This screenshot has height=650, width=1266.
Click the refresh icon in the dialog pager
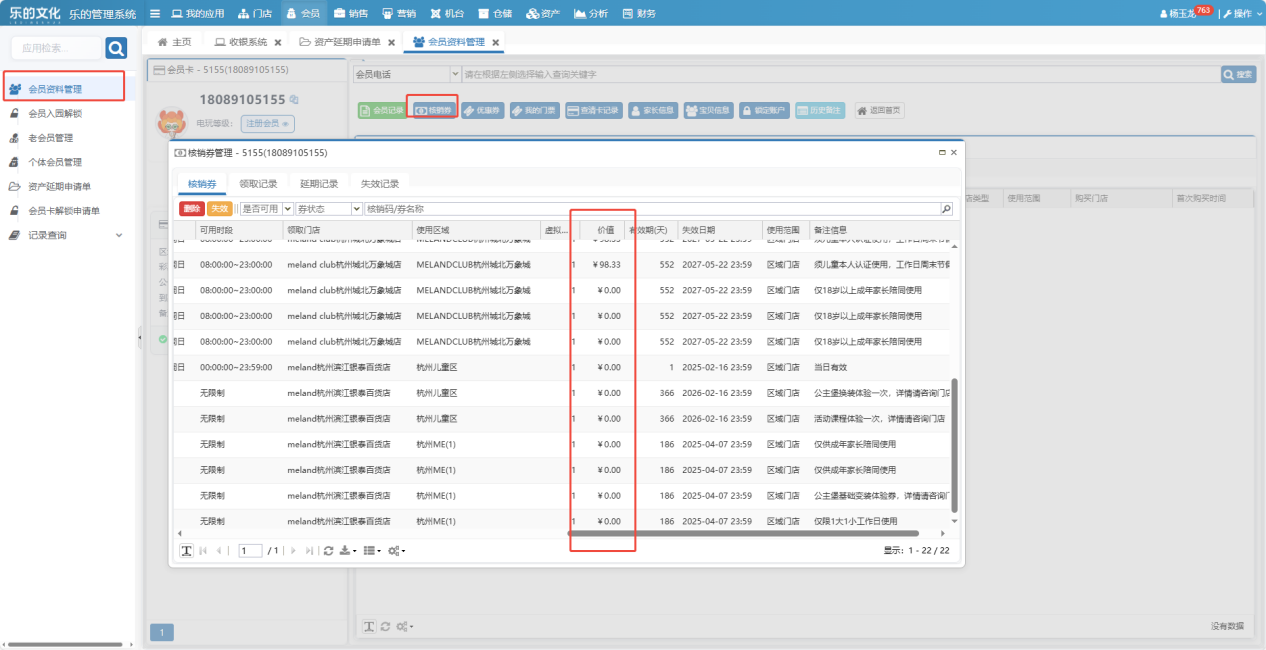coord(329,551)
